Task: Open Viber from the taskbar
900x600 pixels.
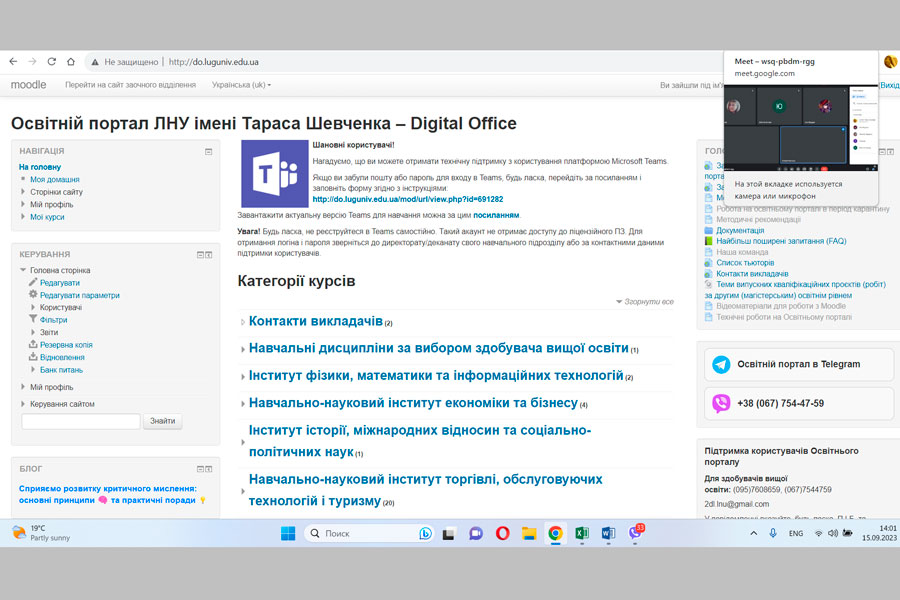Action: click(x=635, y=533)
